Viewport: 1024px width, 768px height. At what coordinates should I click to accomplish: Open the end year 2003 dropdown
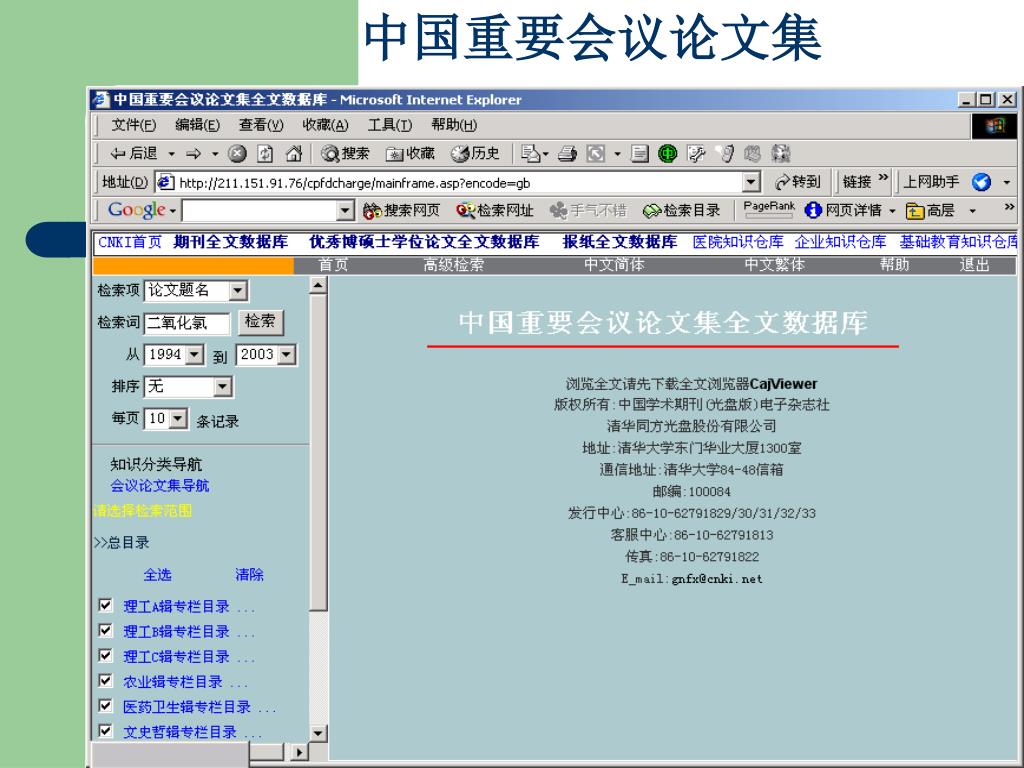point(286,355)
